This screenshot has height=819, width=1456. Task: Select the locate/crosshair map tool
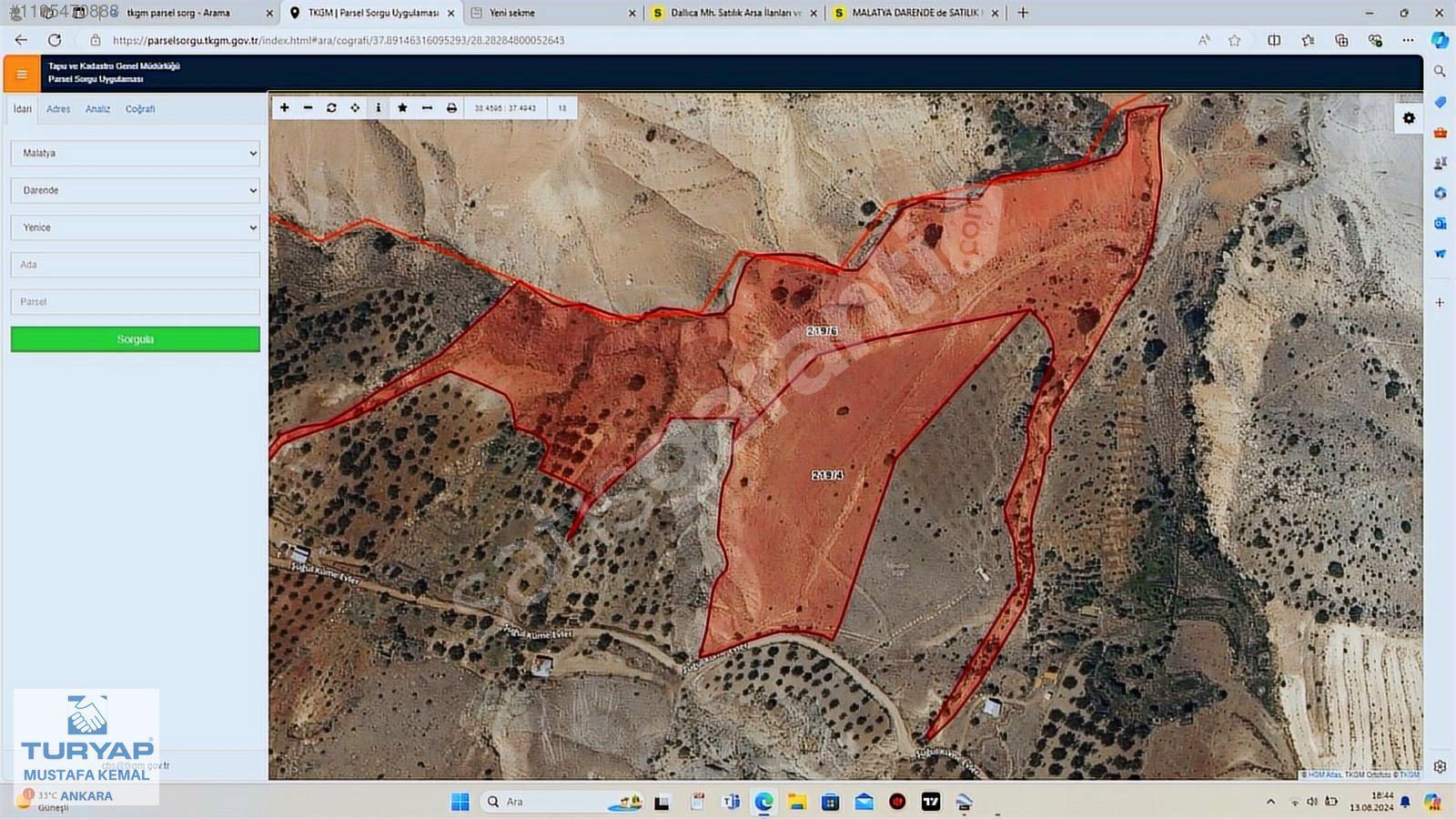pyautogui.click(x=355, y=107)
